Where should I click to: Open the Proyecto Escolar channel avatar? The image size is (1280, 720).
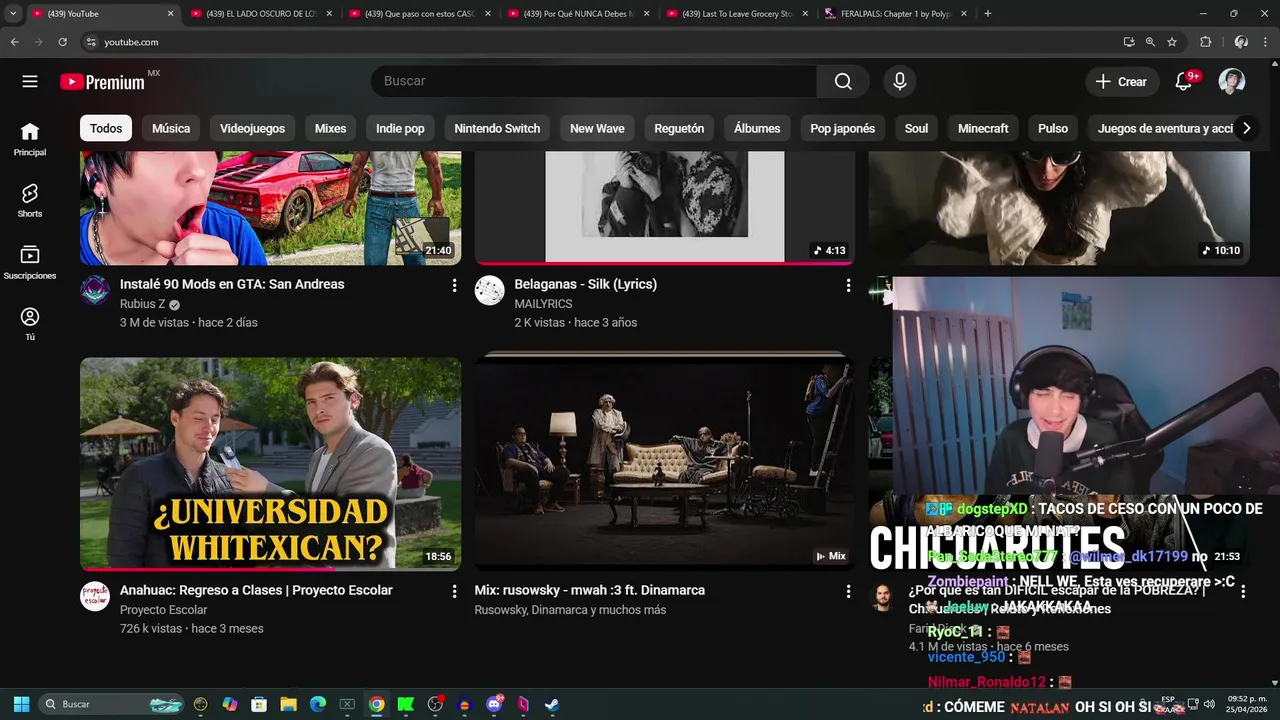pyautogui.click(x=95, y=596)
